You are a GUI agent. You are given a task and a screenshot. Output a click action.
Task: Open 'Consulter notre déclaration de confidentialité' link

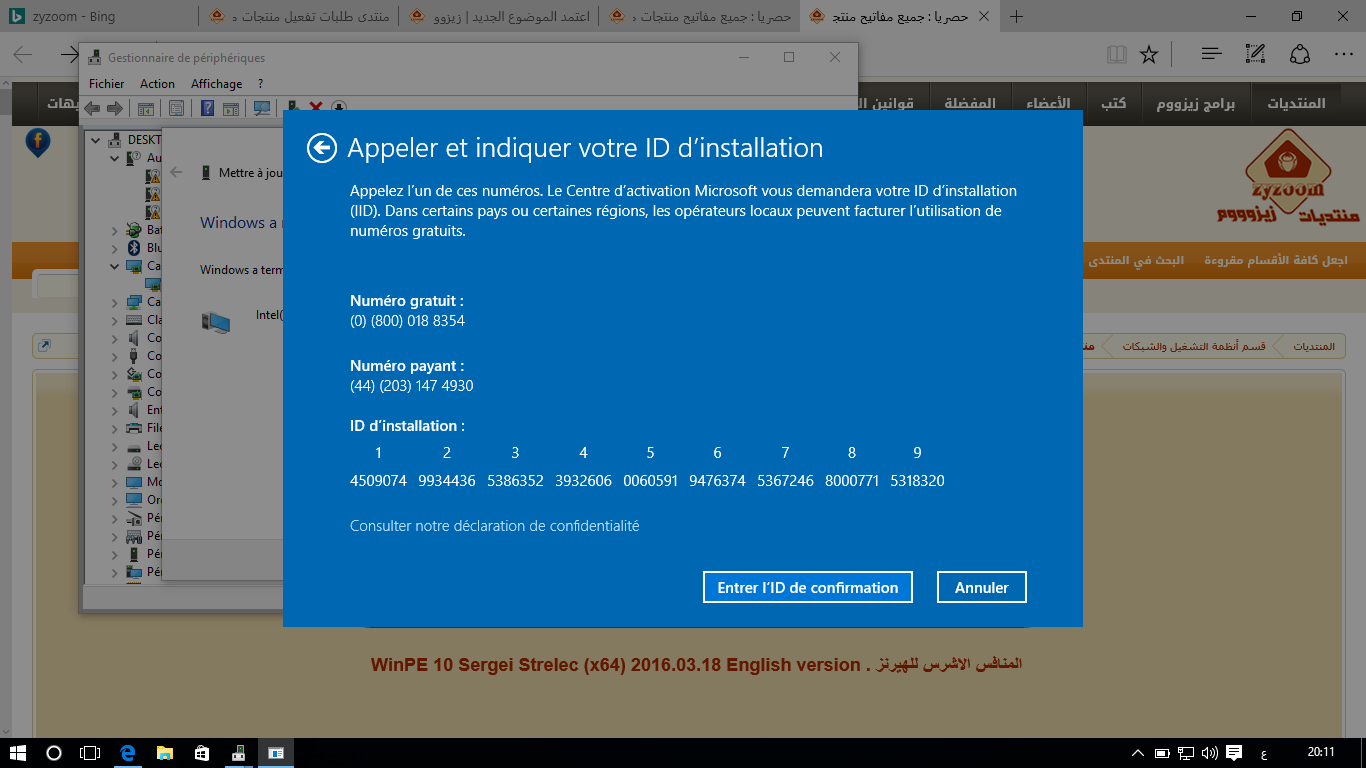[494, 525]
